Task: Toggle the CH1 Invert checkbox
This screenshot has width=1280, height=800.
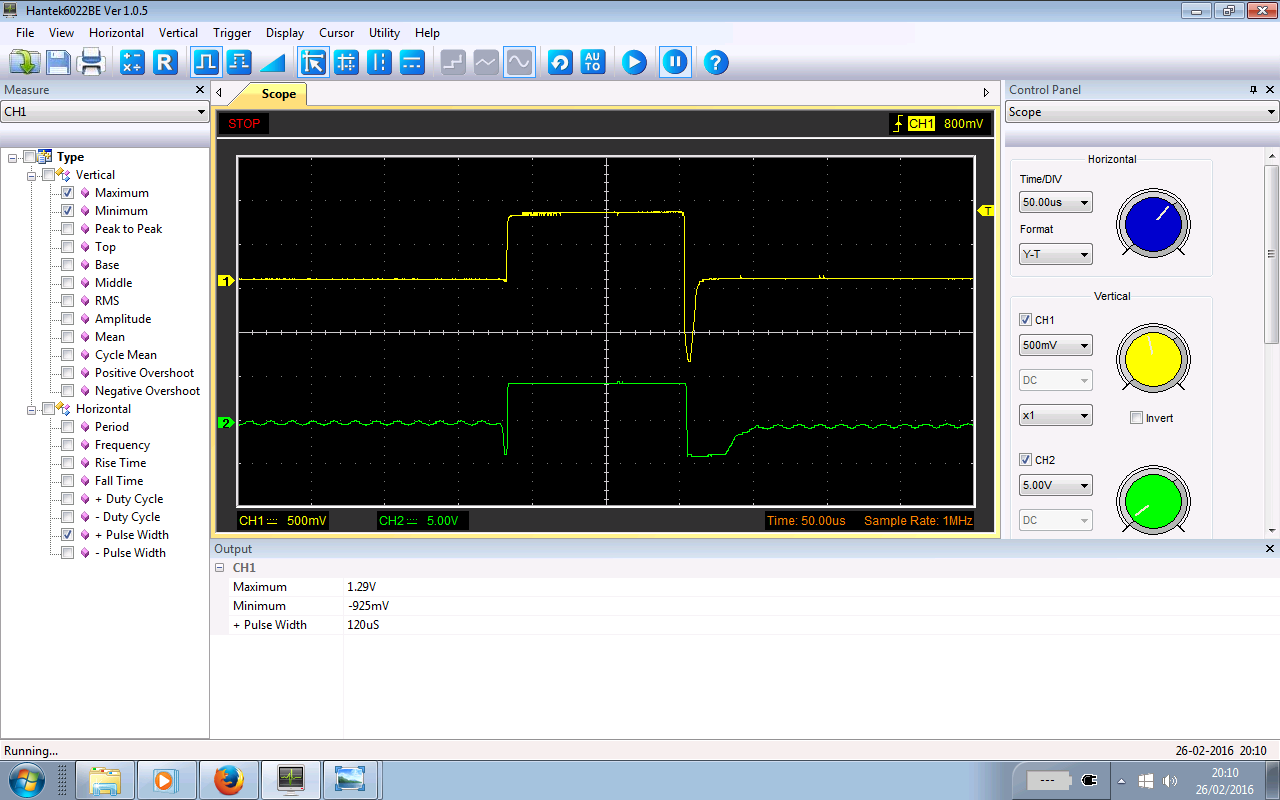Action: tap(1136, 418)
